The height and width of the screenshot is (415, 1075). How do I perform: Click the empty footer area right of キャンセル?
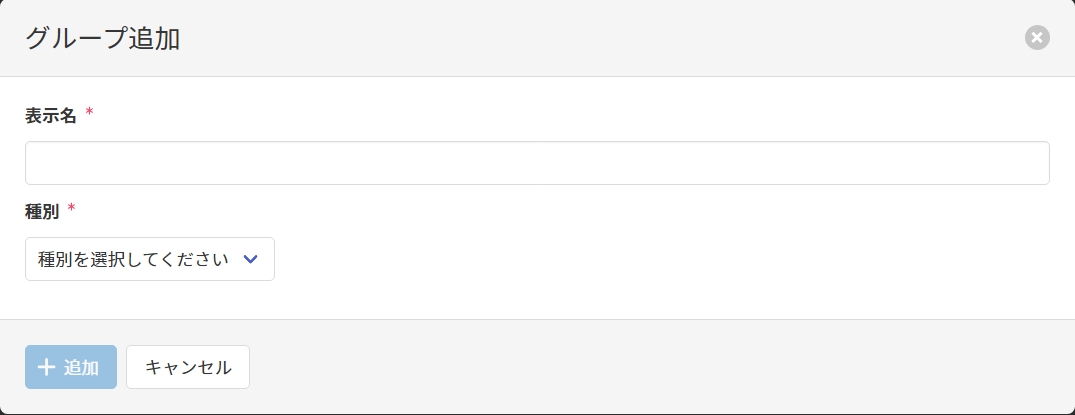(x=650, y=367)
